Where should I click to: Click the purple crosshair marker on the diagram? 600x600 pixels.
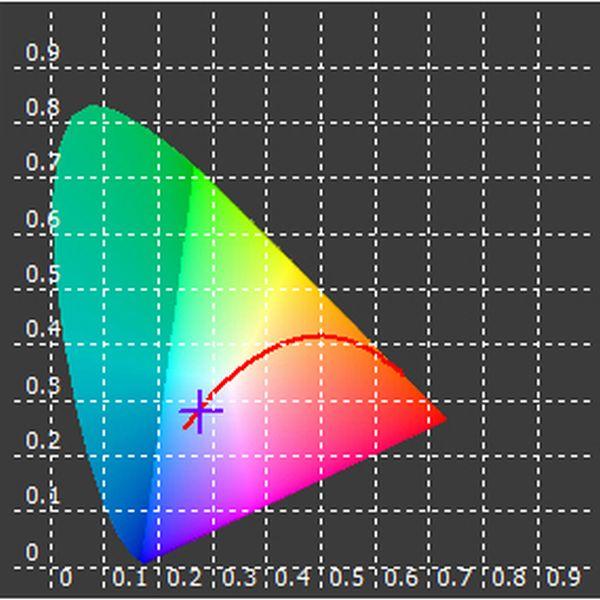coord(200,411)
